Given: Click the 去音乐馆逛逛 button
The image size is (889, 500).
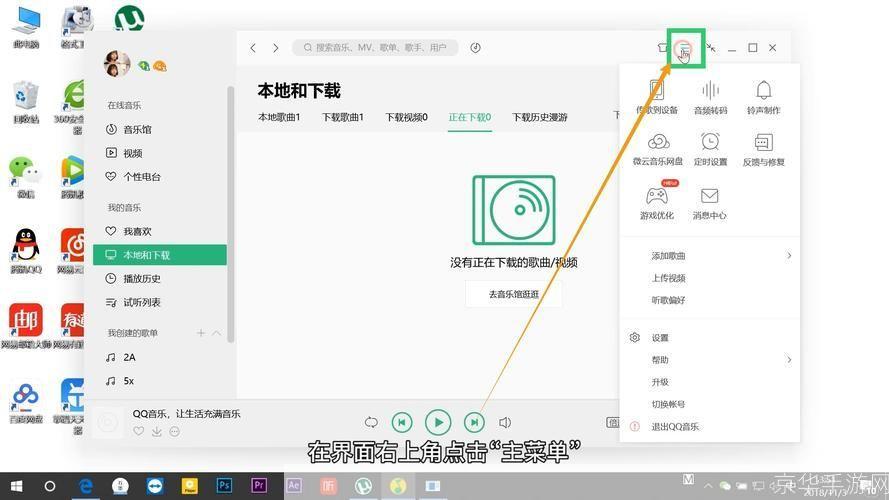Looking at the screenshot, I should pyautogui.click(x=513, y=294).
